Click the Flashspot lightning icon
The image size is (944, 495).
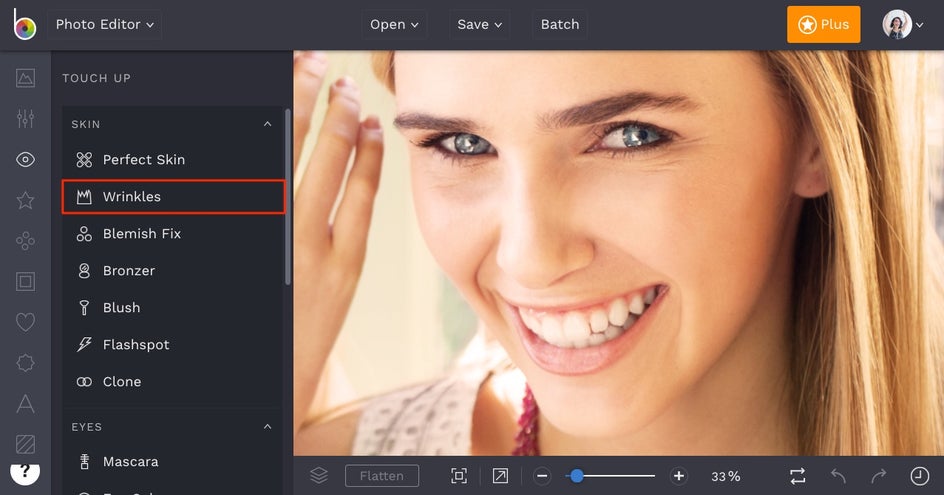[x=84, y=344]
